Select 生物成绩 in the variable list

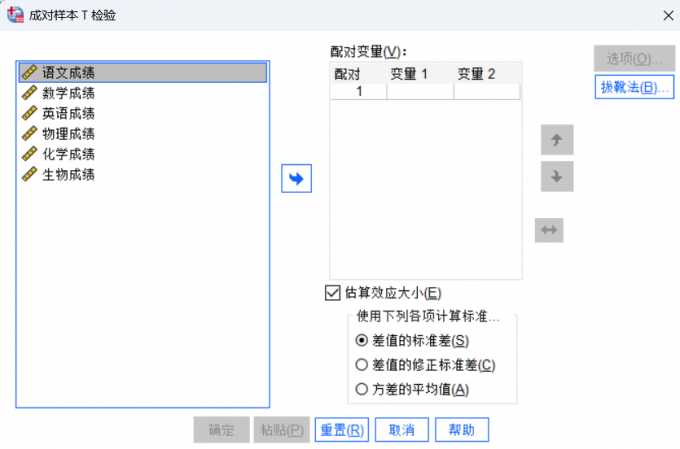[x=143, y=174]
